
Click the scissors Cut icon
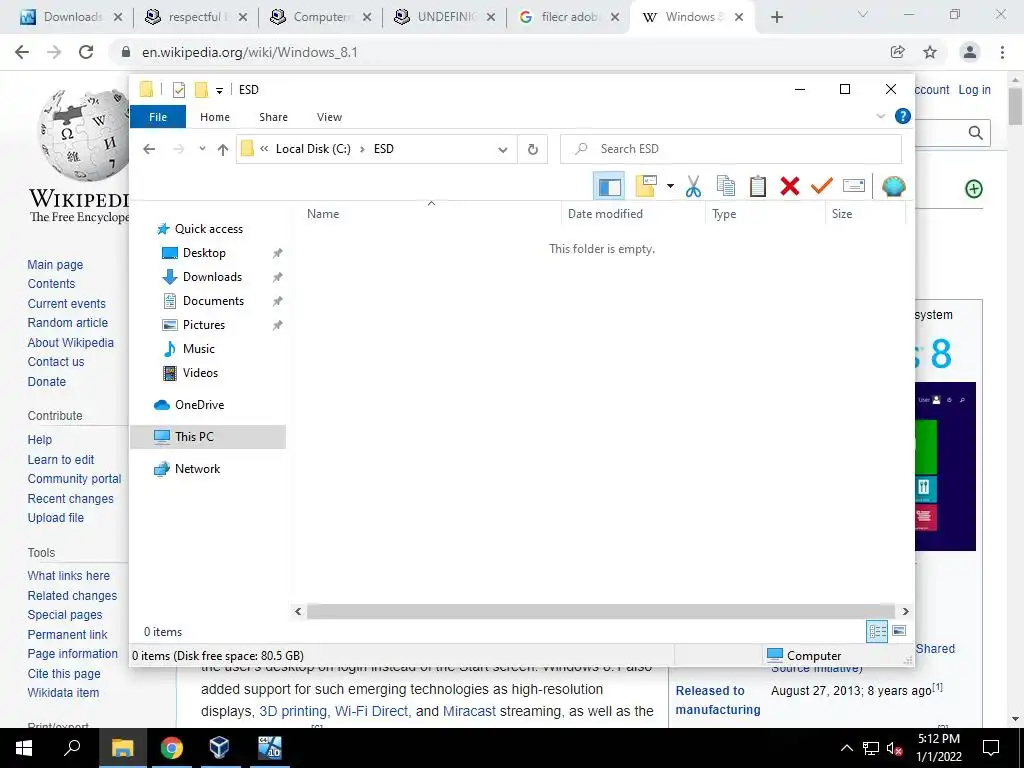(693, 186)
